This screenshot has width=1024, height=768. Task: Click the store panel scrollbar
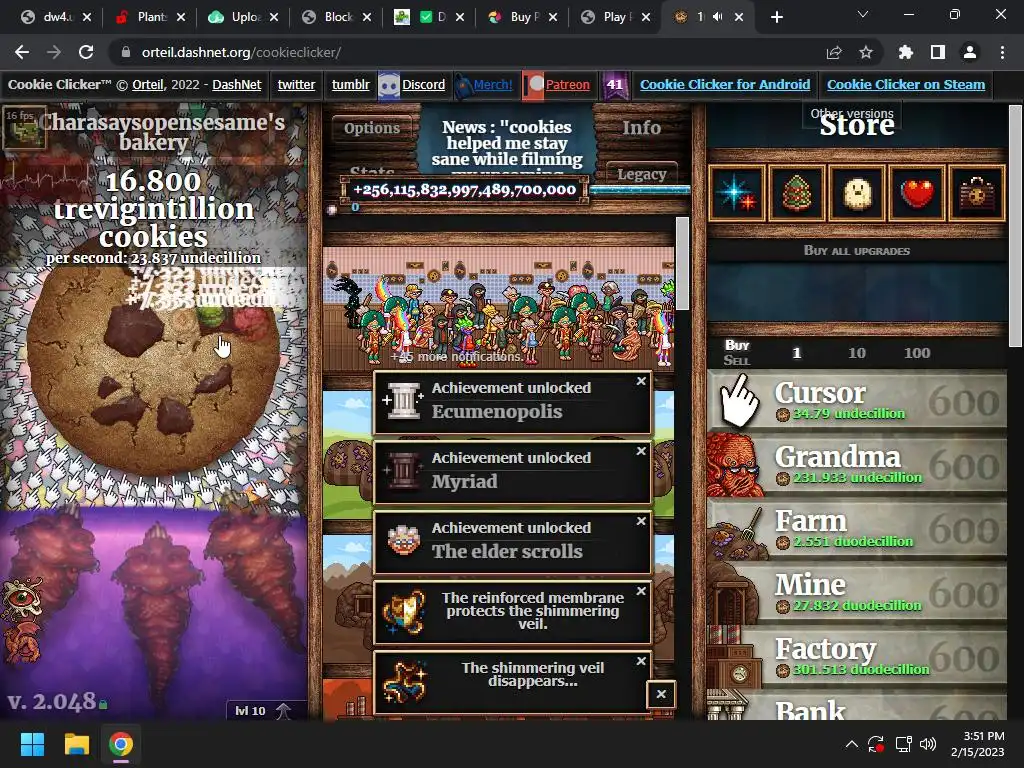[x=1015, y=226]
